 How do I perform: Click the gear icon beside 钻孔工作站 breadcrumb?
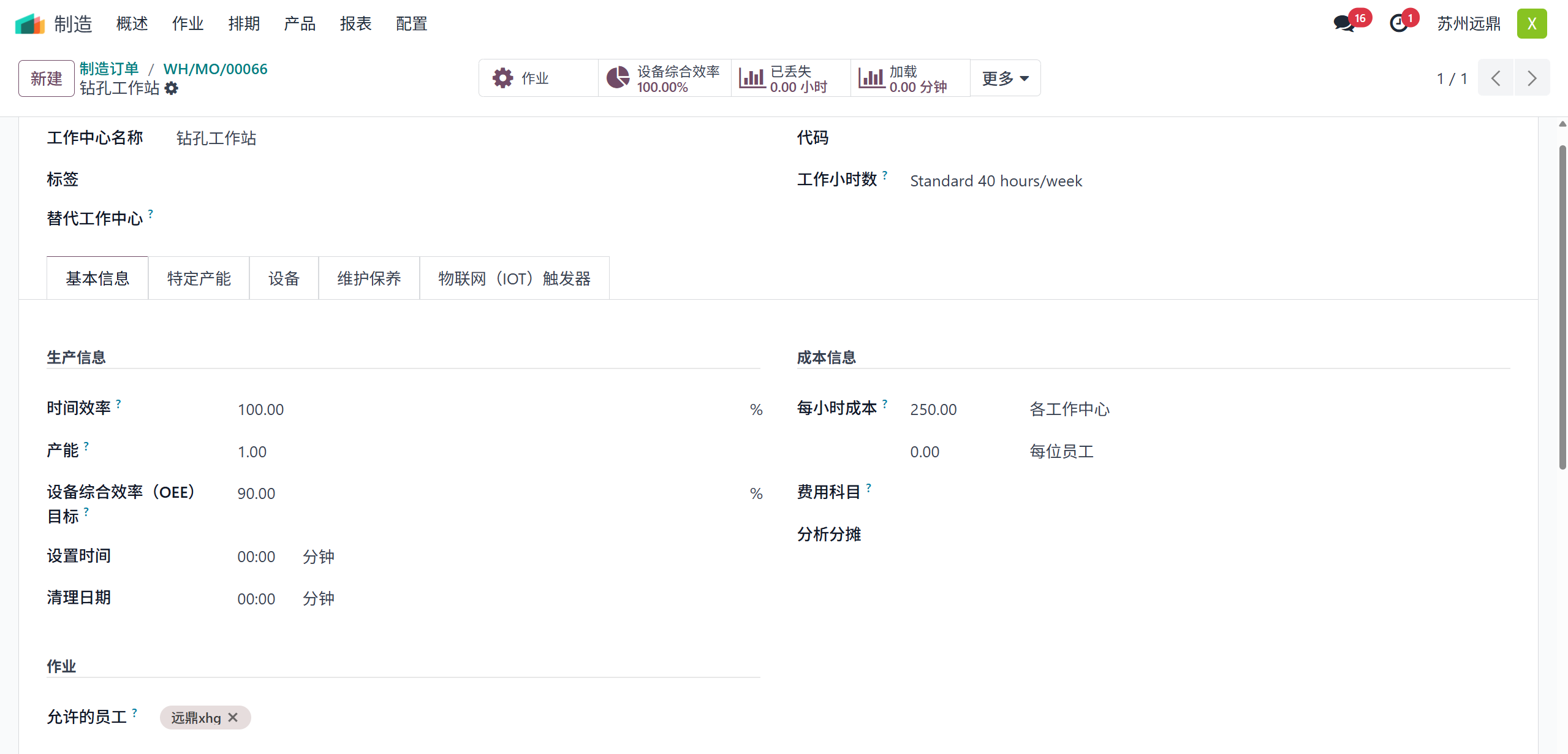point(172,88)
